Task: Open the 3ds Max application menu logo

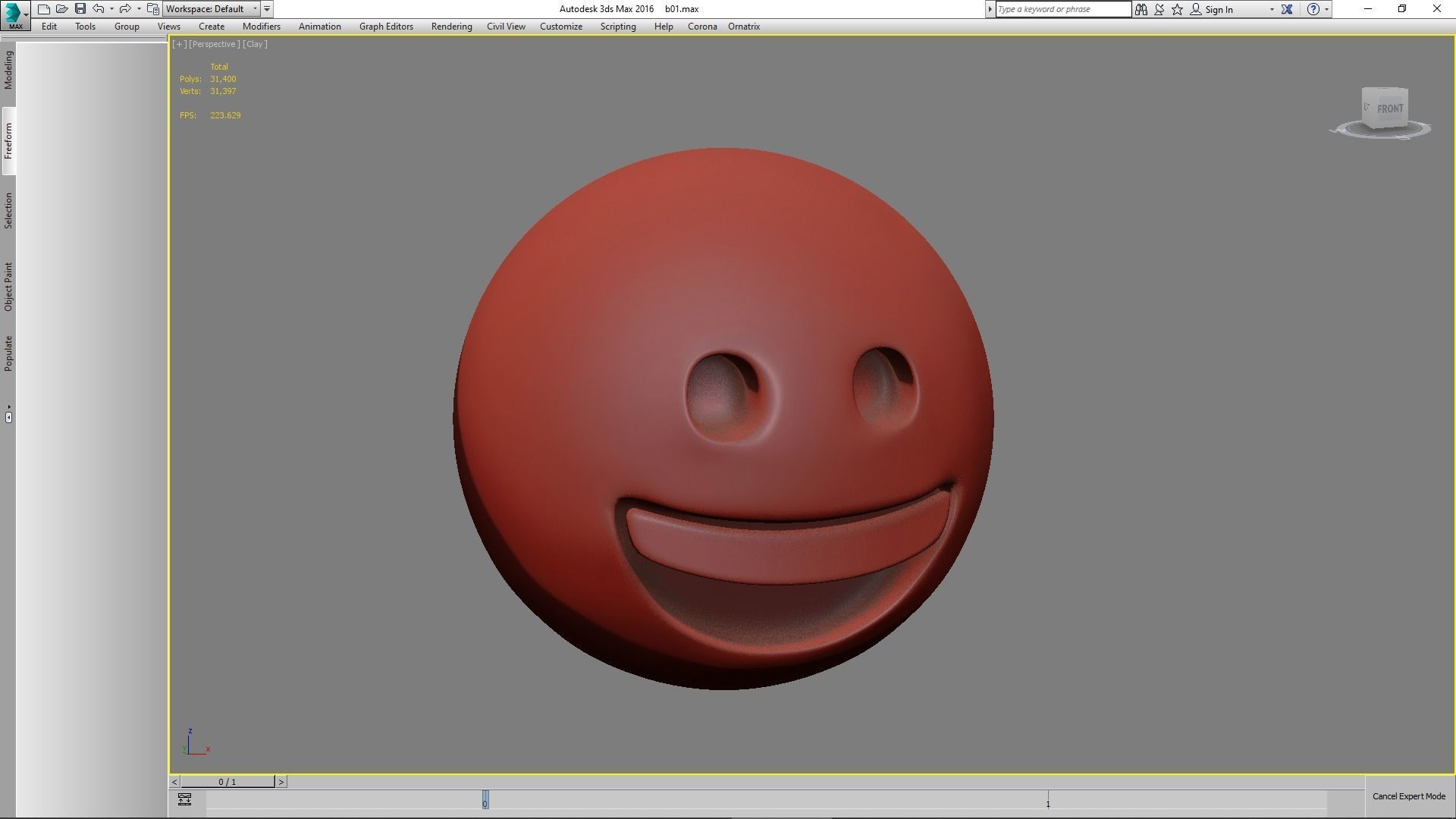Action: (14, 14)
